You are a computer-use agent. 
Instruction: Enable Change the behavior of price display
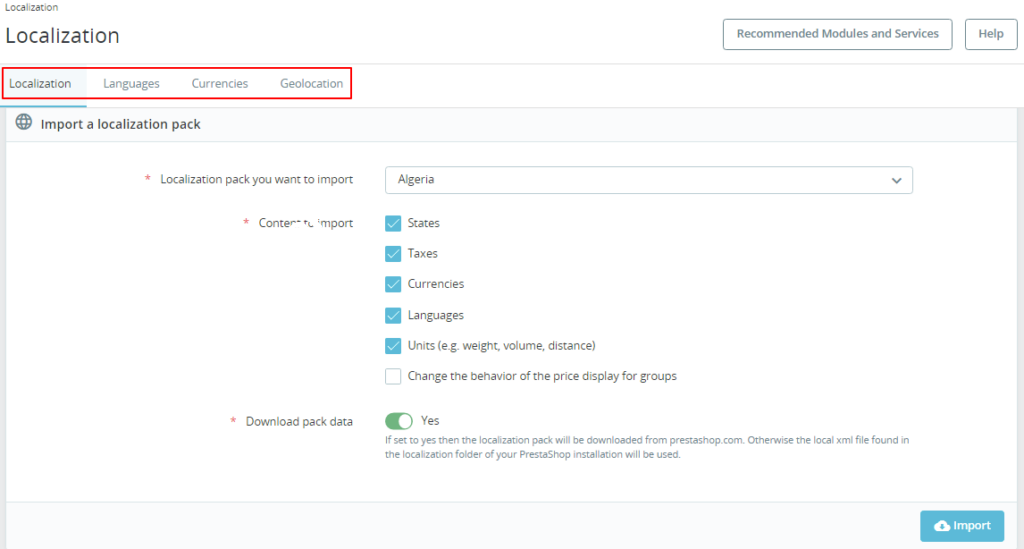click(393, 377)
